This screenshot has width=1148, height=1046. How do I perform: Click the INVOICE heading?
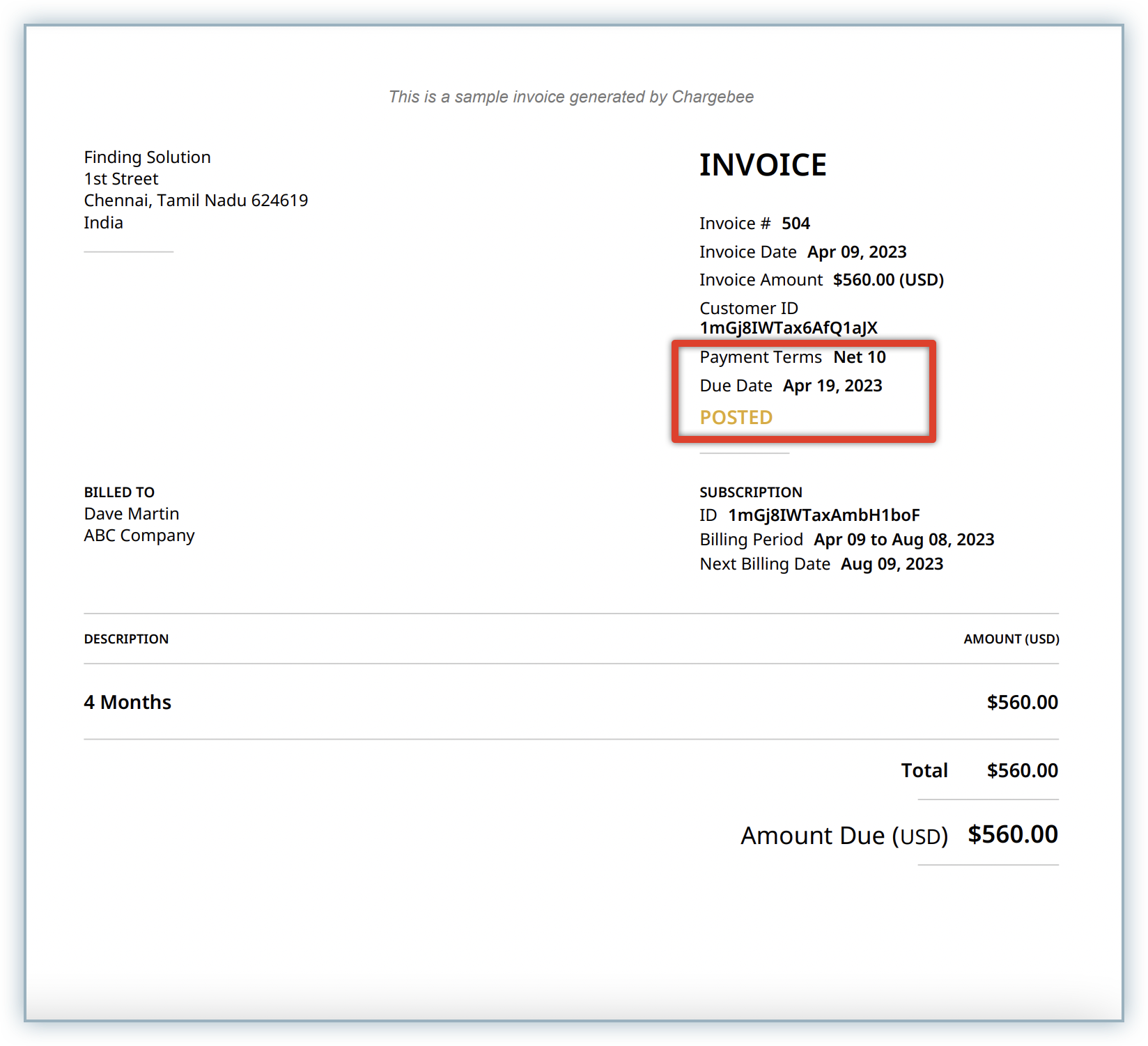tap(762, 165)
